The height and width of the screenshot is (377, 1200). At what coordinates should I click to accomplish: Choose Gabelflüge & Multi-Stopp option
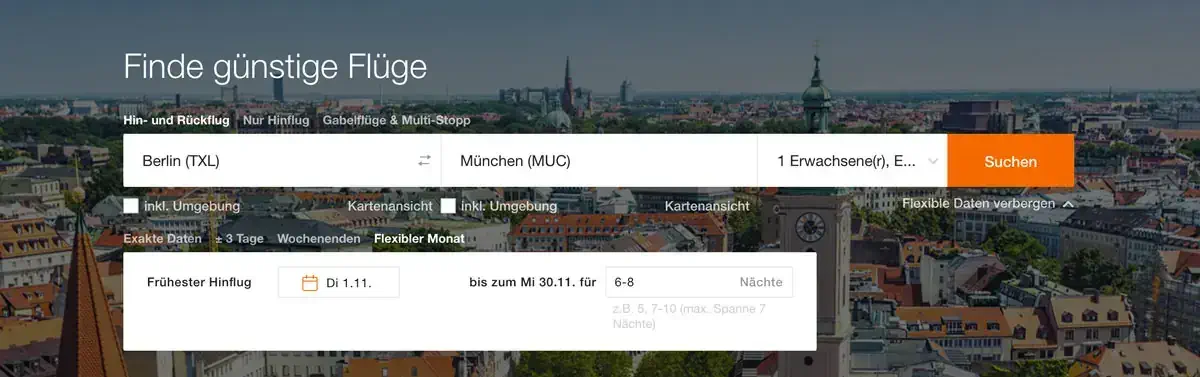click(396, 120)
